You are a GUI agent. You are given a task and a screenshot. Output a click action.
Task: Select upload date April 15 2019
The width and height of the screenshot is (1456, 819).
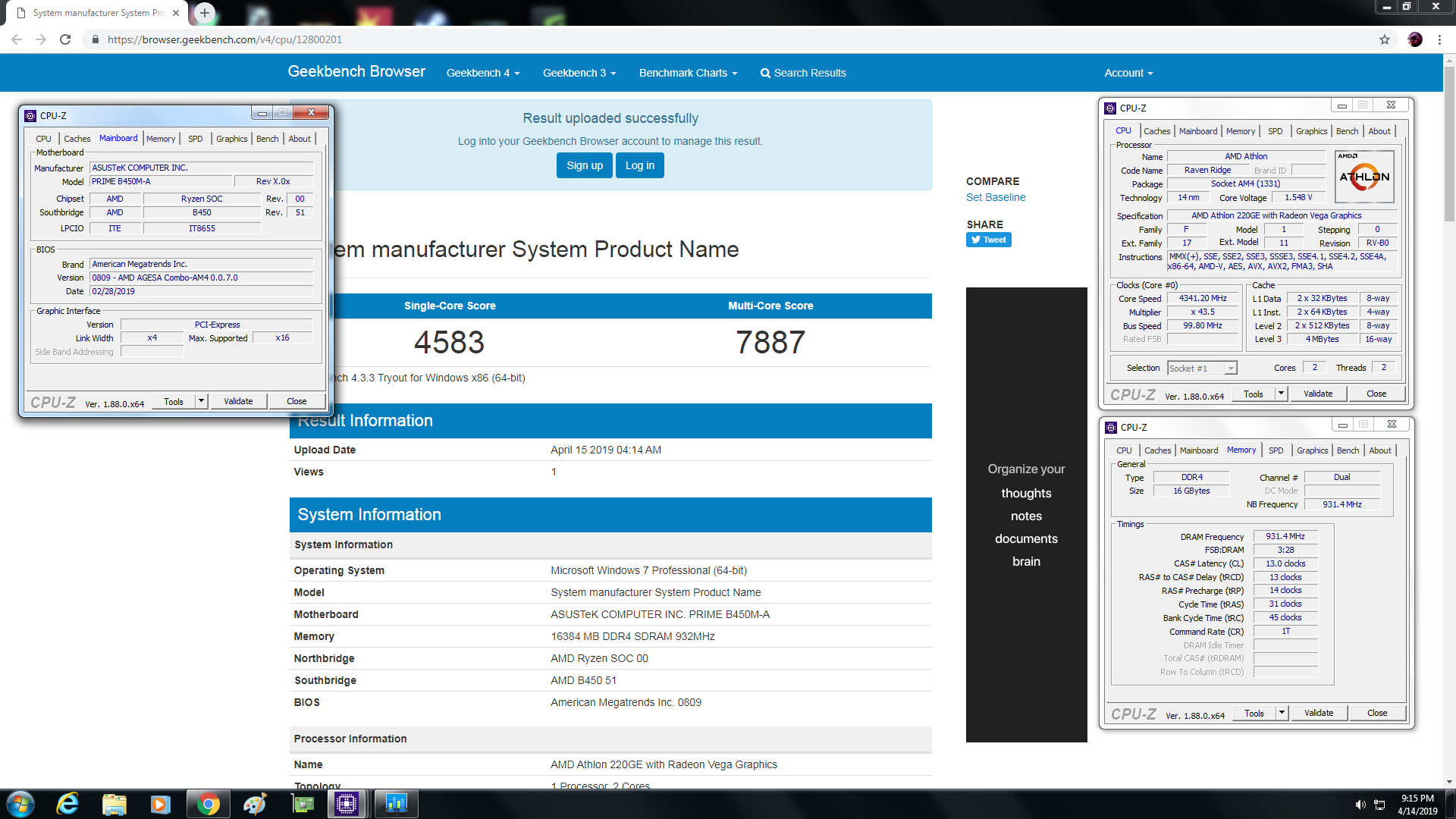pyautogui.click(x=605, y=450)
